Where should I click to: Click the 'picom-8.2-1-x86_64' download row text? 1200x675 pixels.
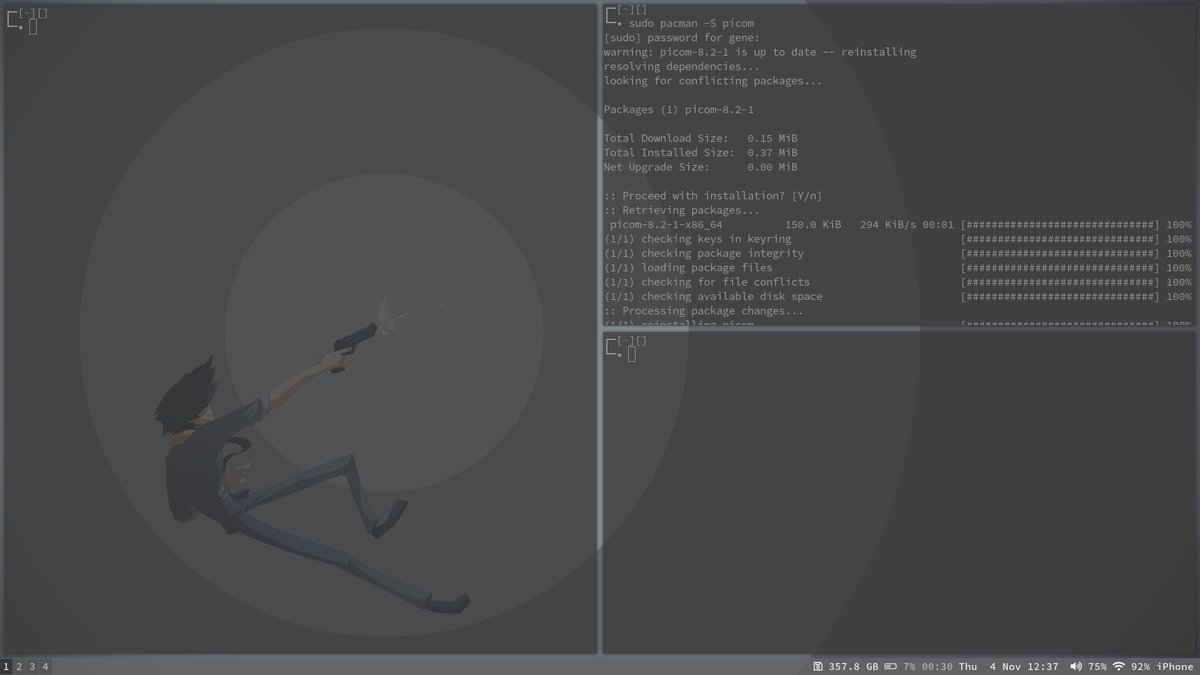click(666, 225)
